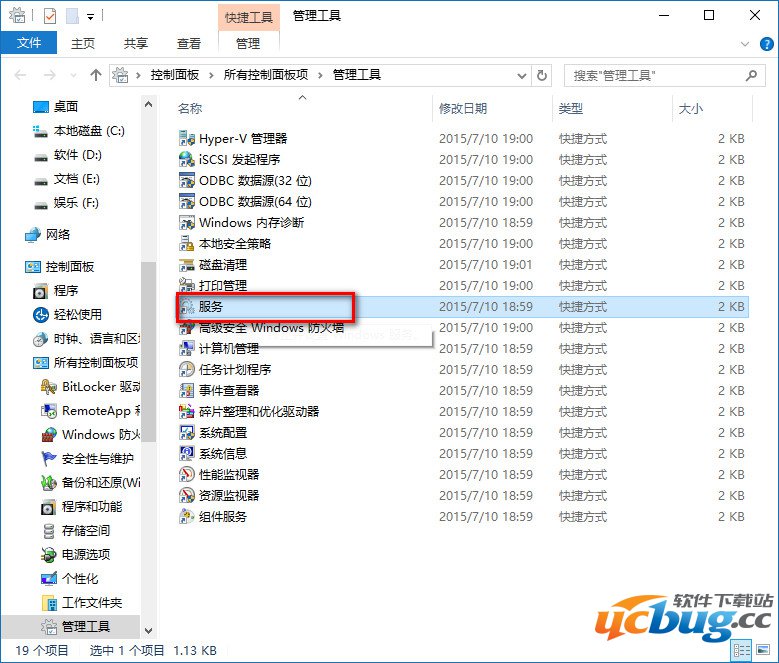The image size is (779, 663).
Task: Switch to details view layout icon
Action: point(741,651)
